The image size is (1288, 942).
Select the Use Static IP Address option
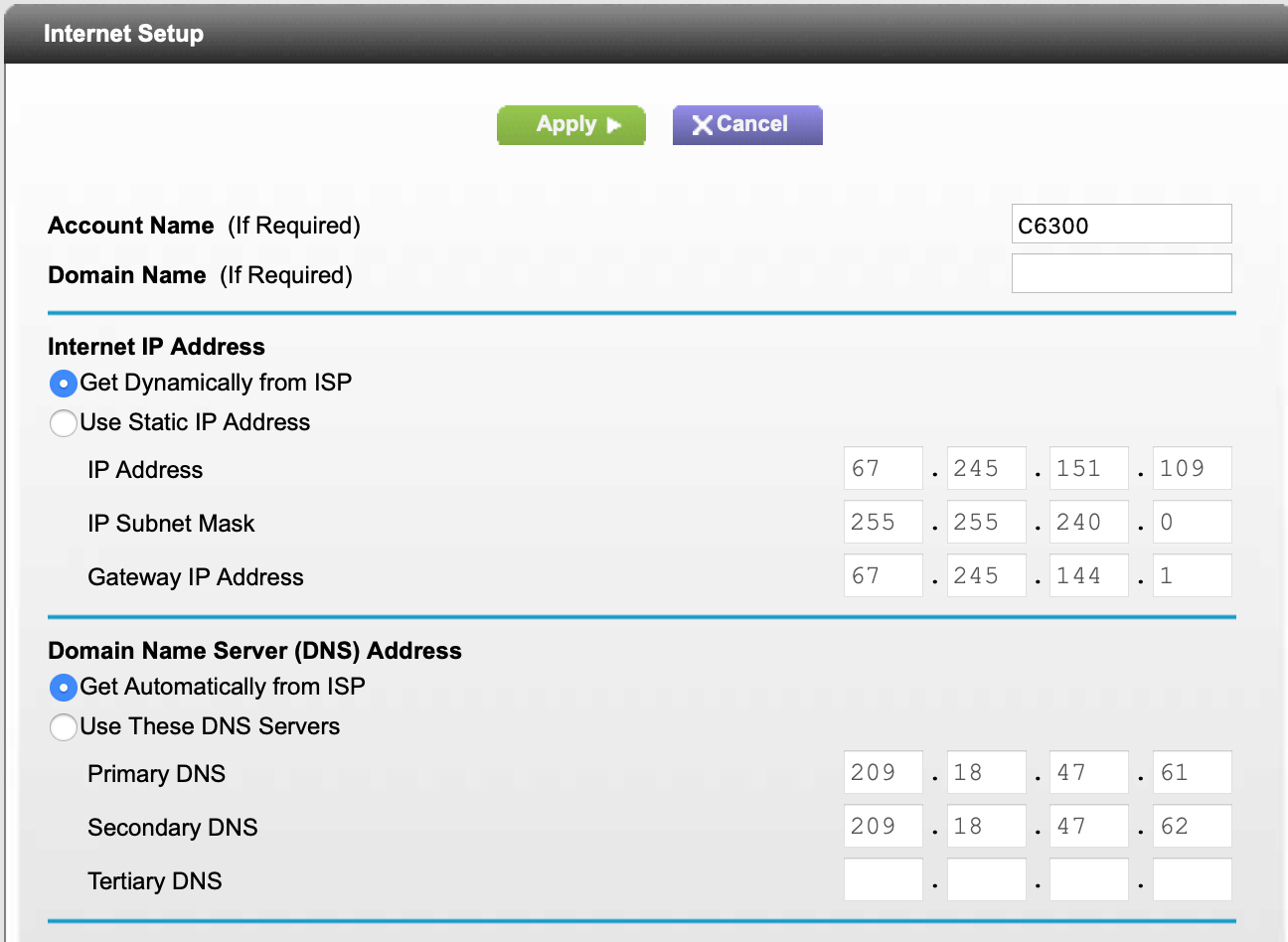click(x=63, y=422)
